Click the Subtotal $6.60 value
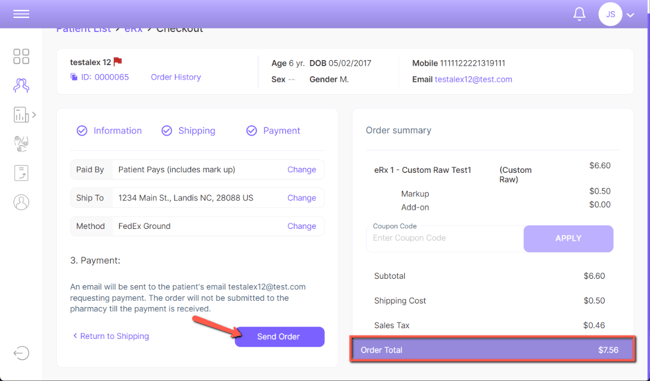The image size is (650, 381). 594,276
